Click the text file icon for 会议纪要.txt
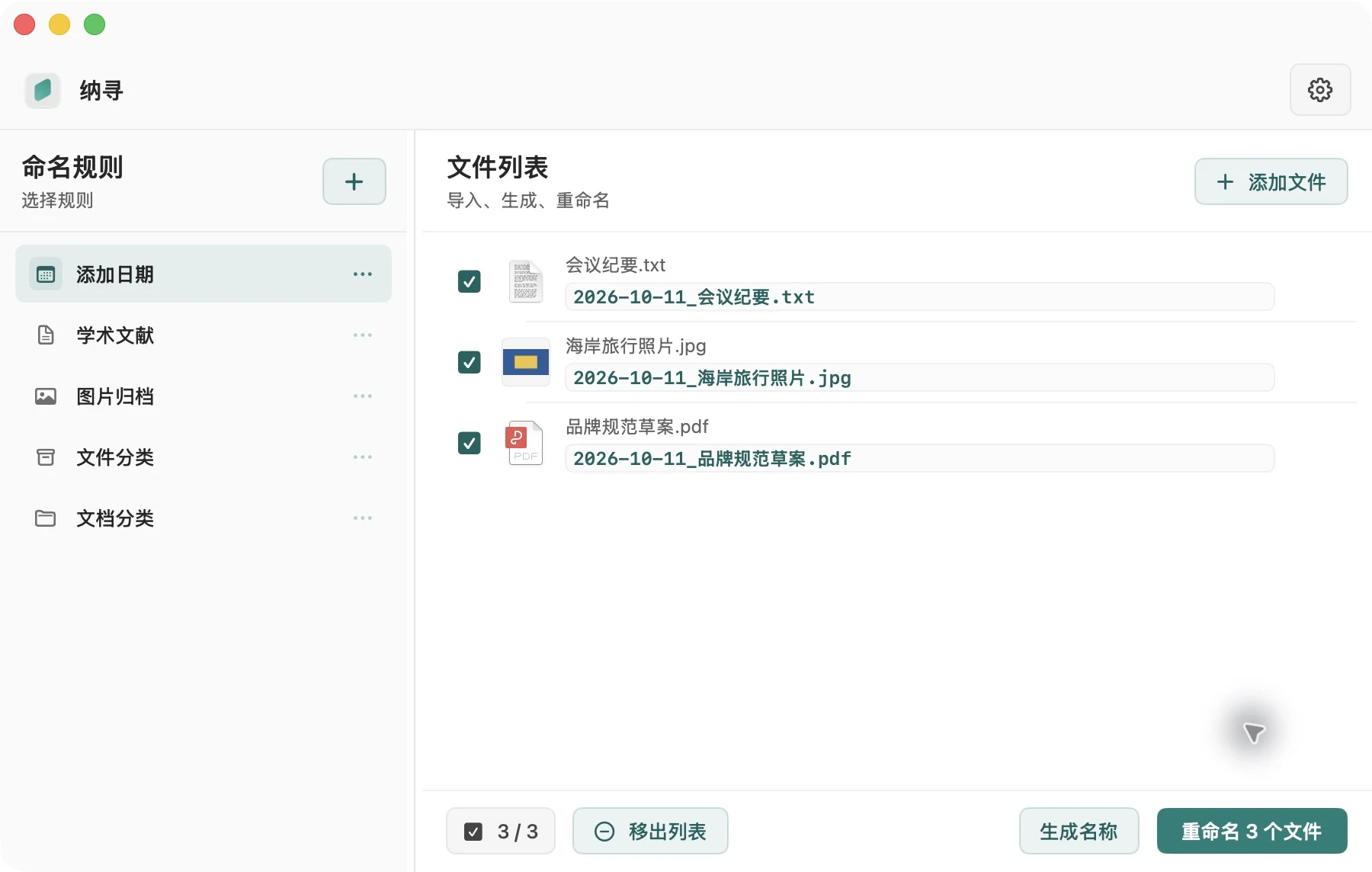The width and height of the screenshot is (1372, 872). pos(526,281)
